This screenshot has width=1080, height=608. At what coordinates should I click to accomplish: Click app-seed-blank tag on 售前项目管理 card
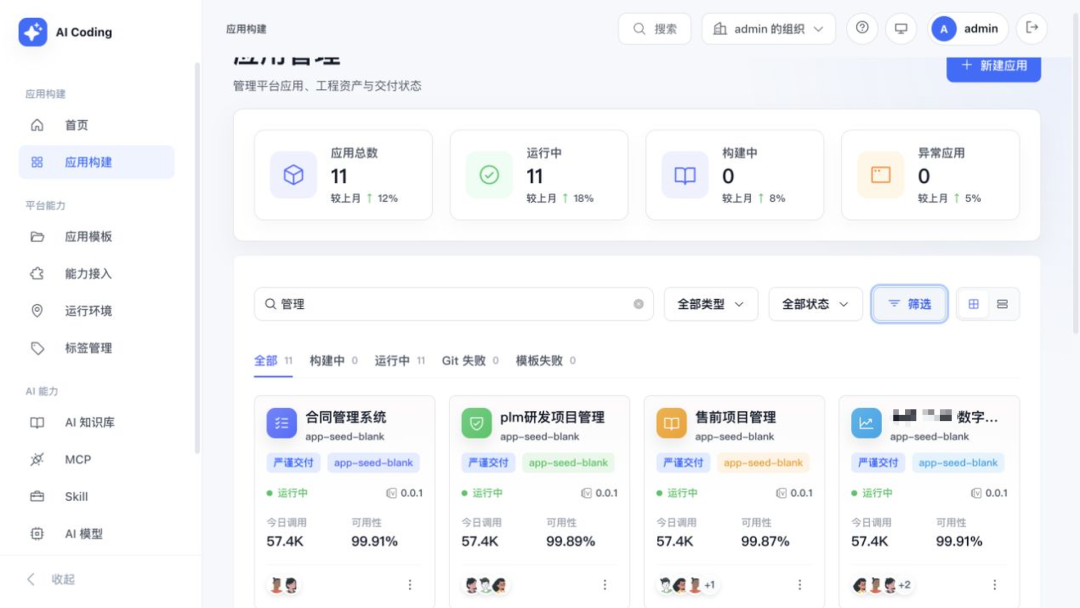[763, 463]
